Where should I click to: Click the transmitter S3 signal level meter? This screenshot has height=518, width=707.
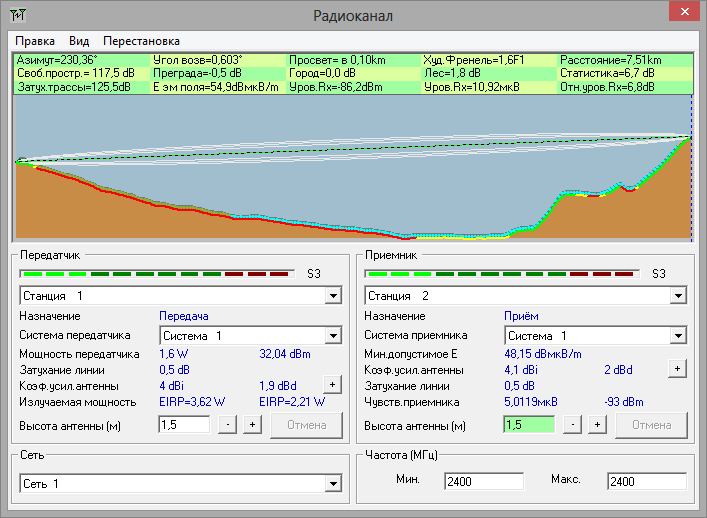(x=156, y=273)
